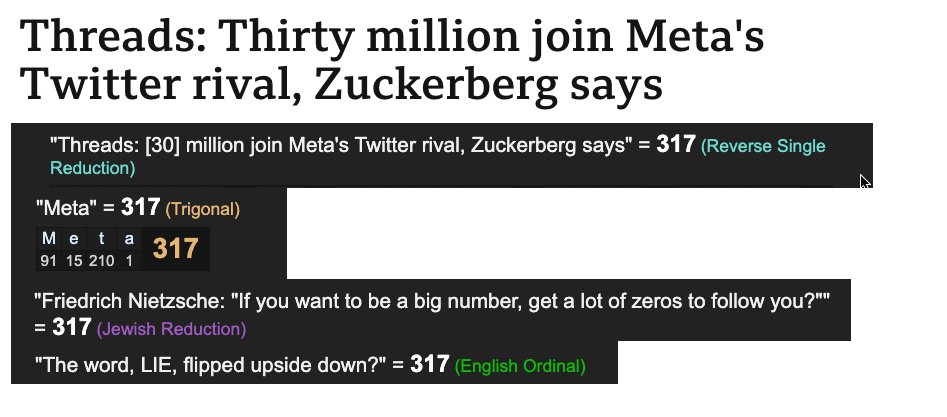Select the letter t in breakdown table
Viewport: 947px width, 417px height.
point(101,240)
